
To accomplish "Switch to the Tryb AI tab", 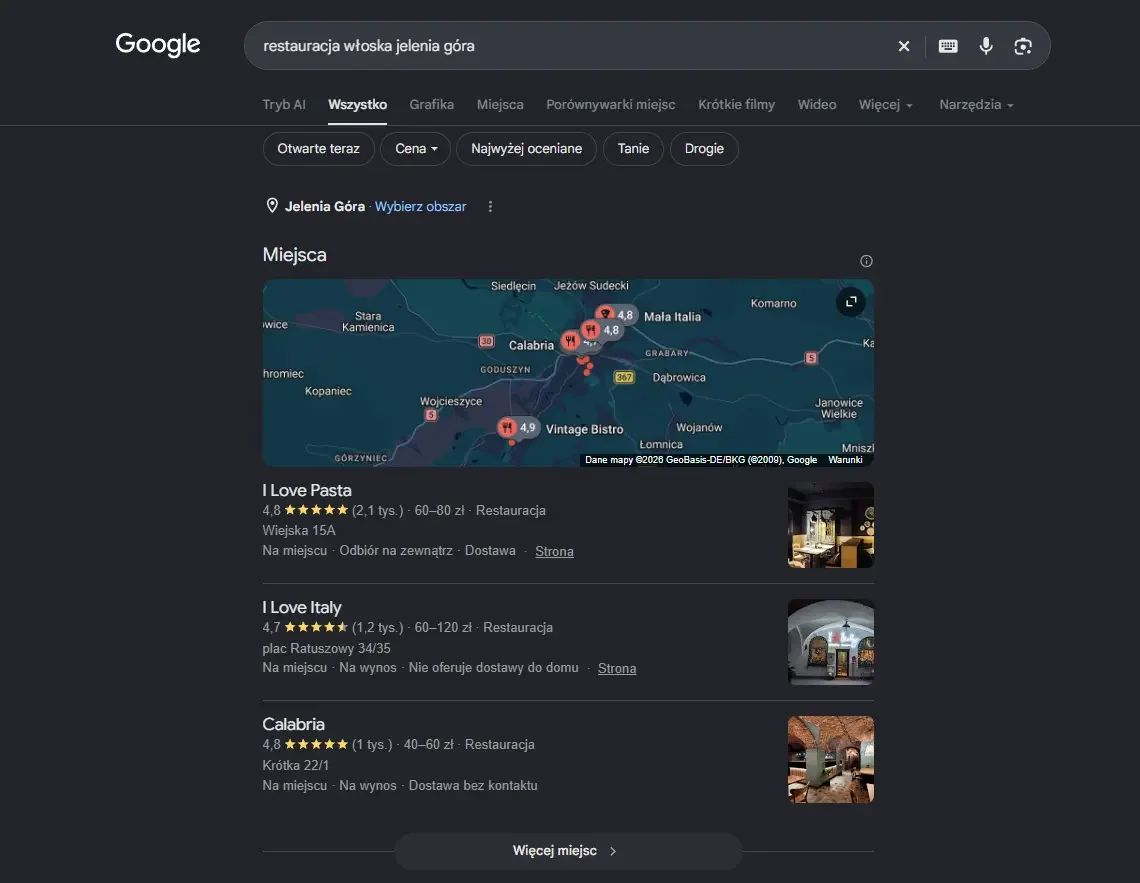I will (x=284, y=105).
